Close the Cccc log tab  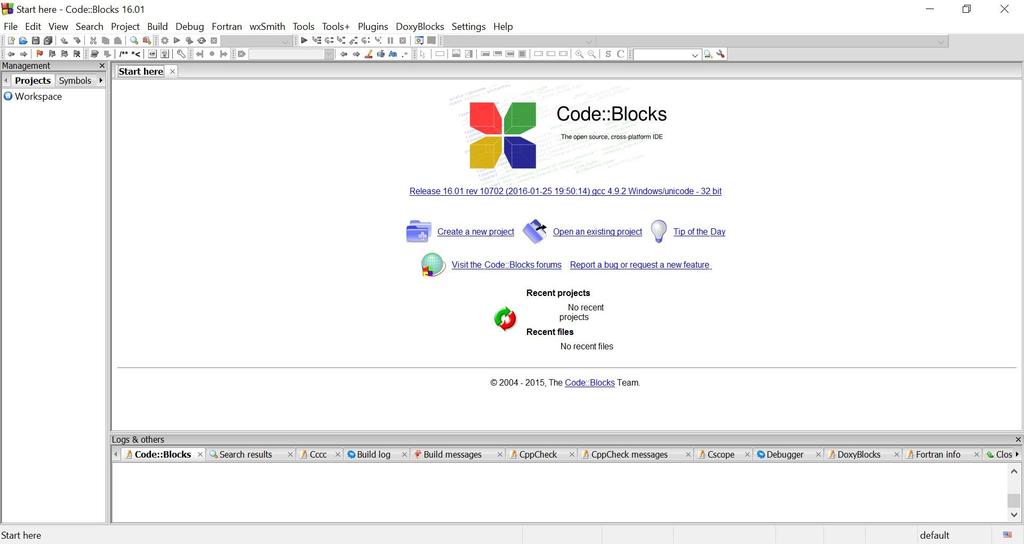[338, 455]
